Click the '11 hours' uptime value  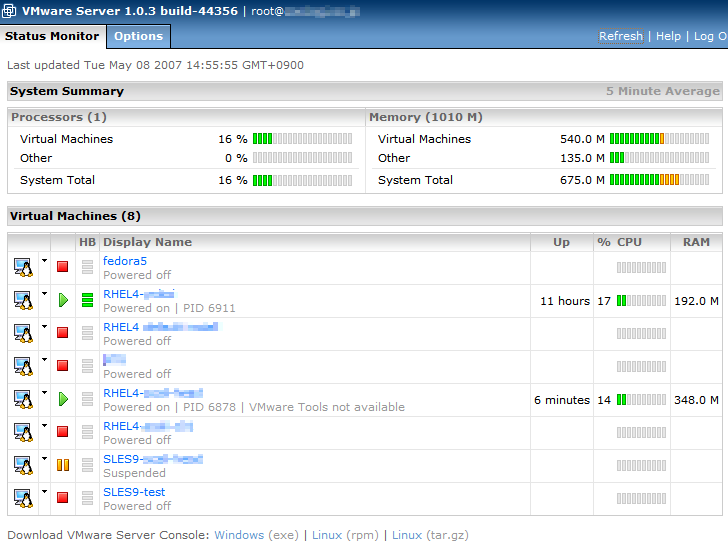click(565, 301)
